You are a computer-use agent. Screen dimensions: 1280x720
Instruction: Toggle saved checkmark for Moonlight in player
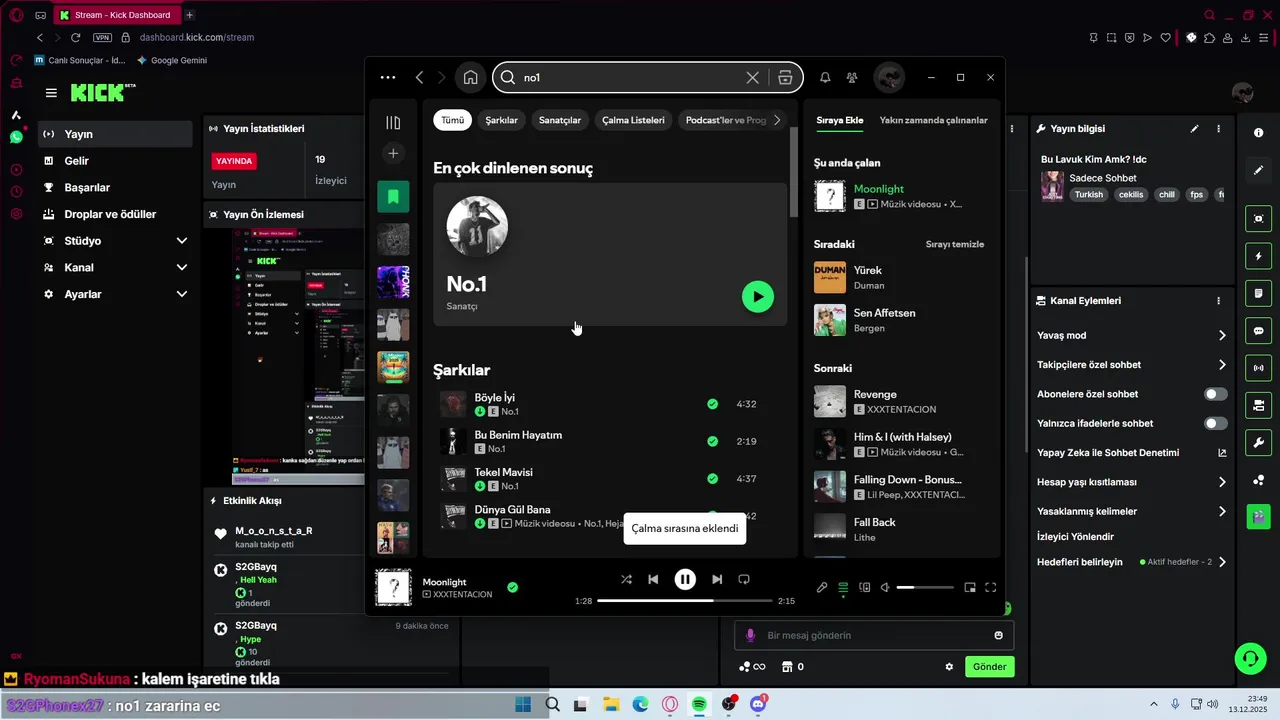click(x=512, y=587)
